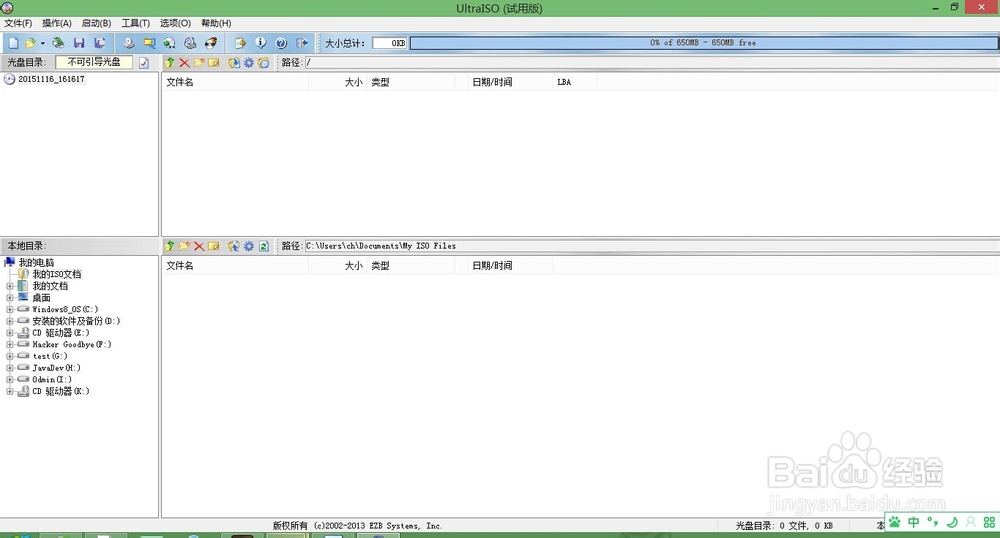Click the Make CD image icon
Screen dimensions: 1000x538
[129, 43]
